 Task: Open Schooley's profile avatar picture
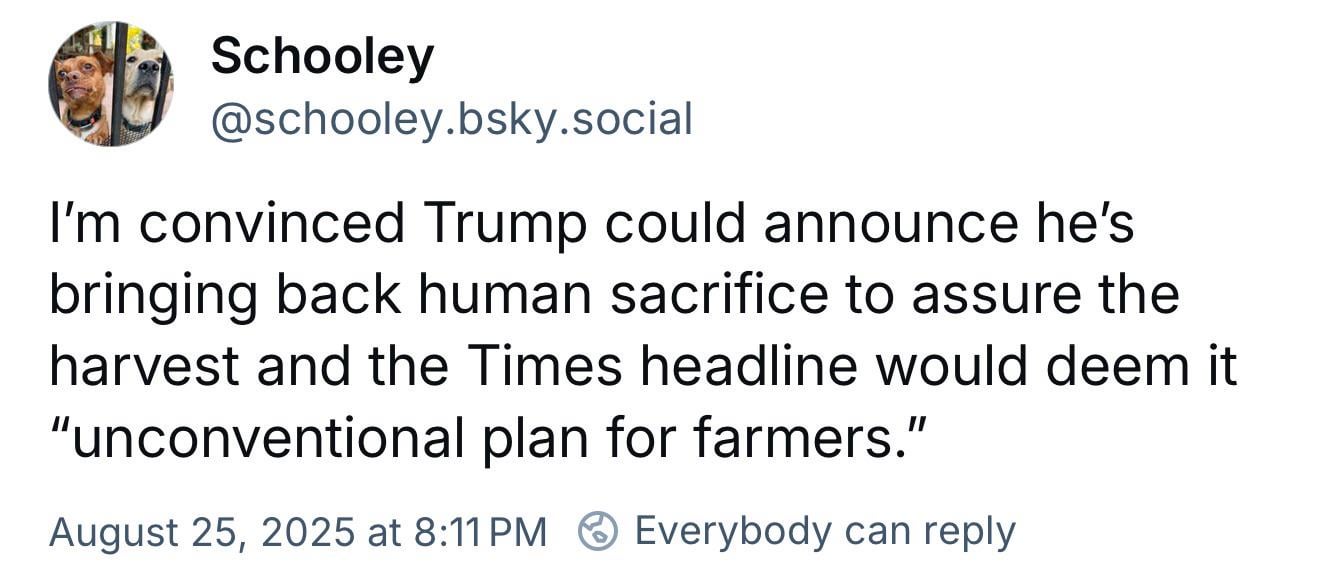(x=111, y=84)
